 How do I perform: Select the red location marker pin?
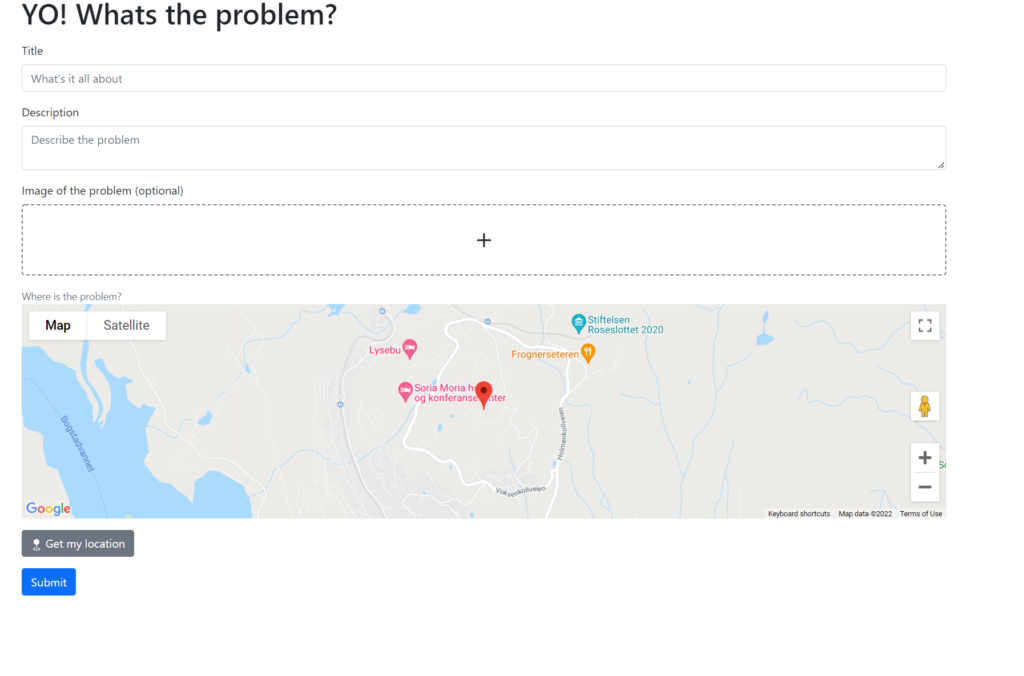tap(483, 394)
